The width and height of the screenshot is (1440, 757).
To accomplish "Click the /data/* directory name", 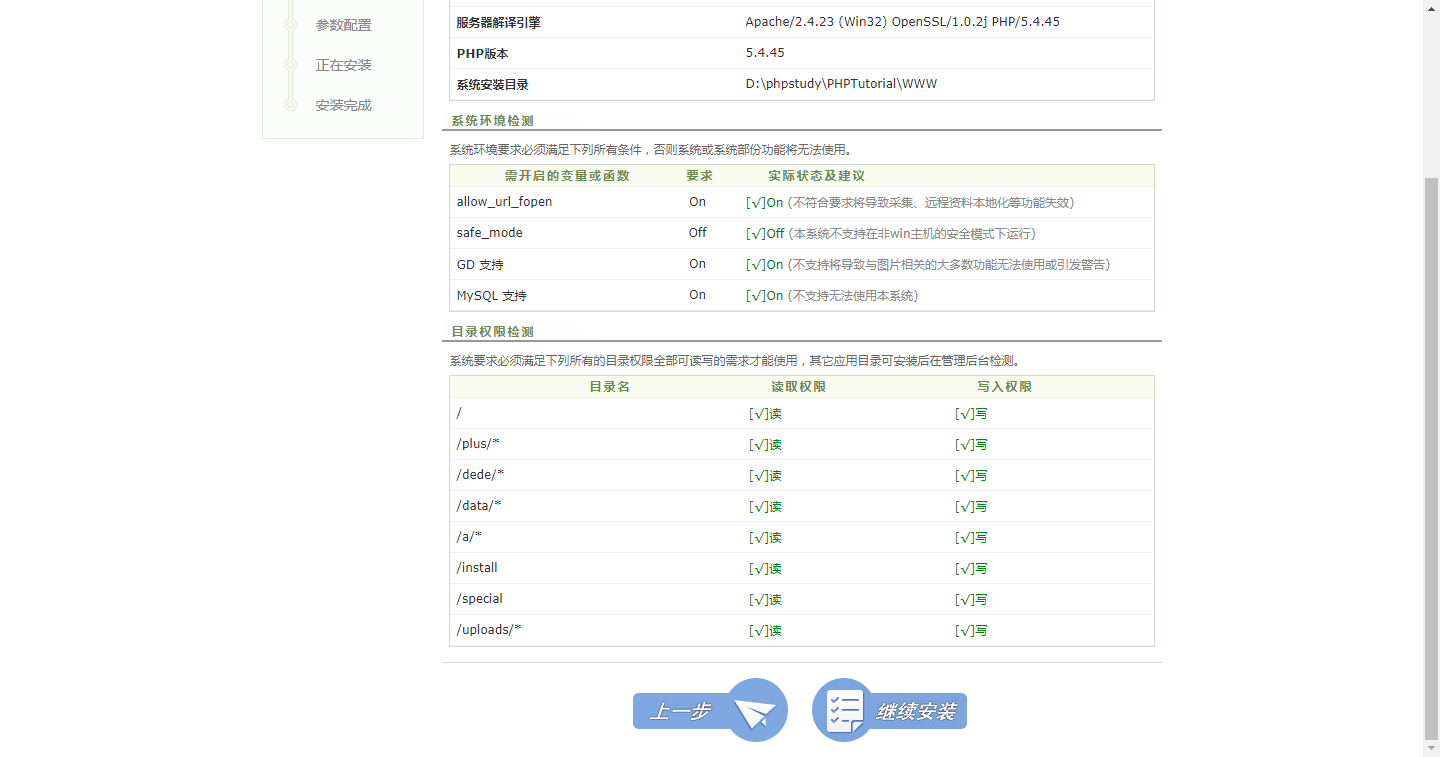I will (479, 506).
